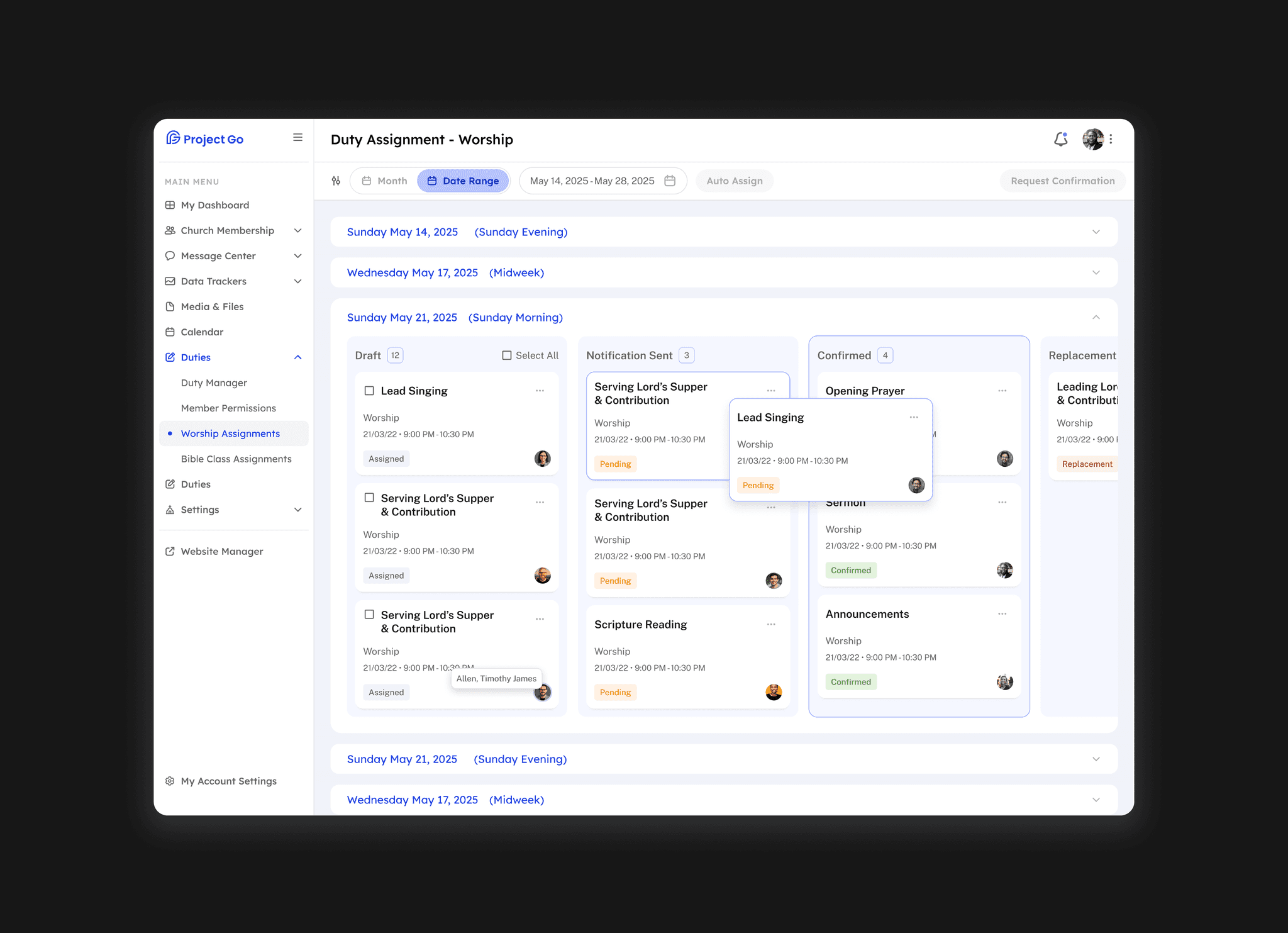Switch to the Month view tab
The image size is (1288, 933).
[x=384, y=181]
